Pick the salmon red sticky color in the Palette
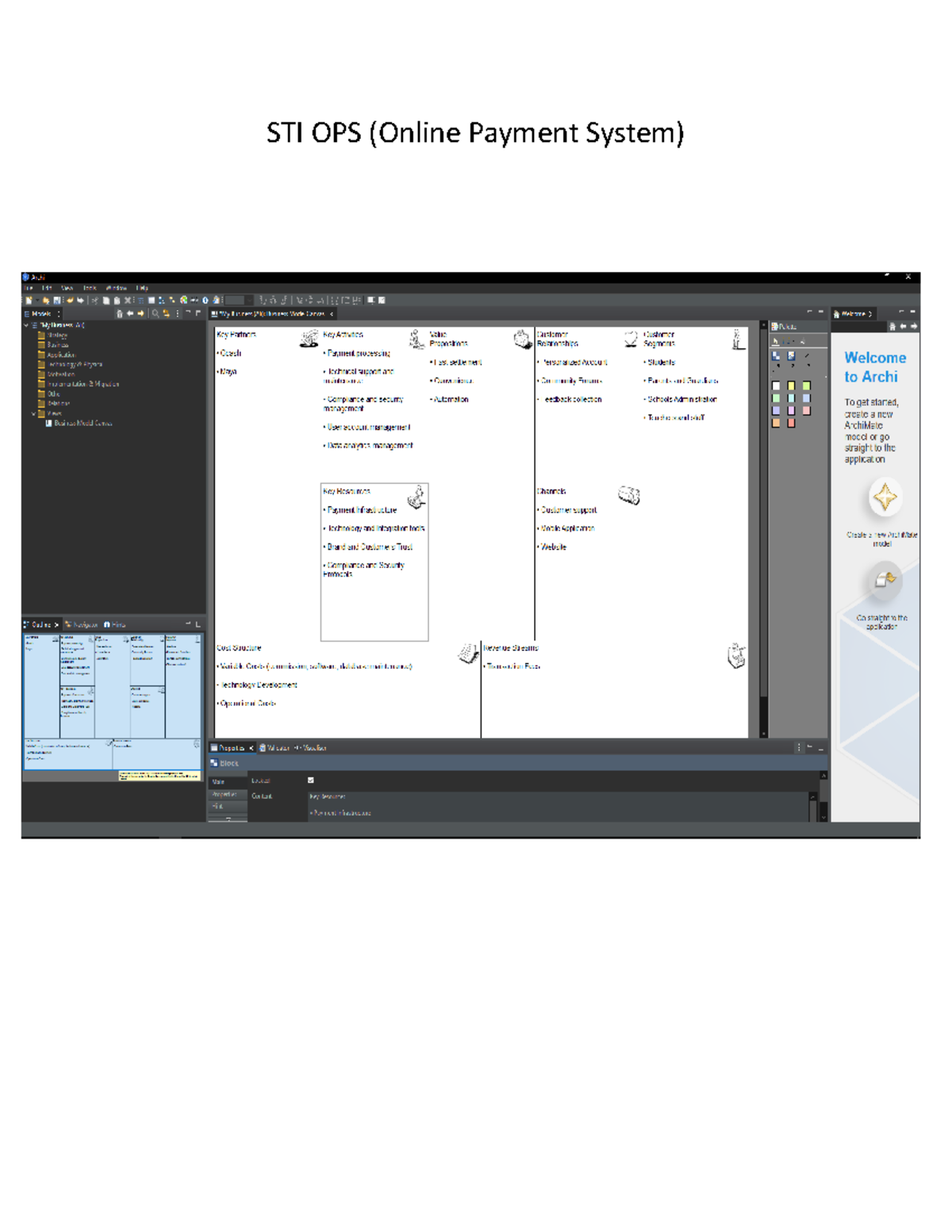 (x=791, y=423)
